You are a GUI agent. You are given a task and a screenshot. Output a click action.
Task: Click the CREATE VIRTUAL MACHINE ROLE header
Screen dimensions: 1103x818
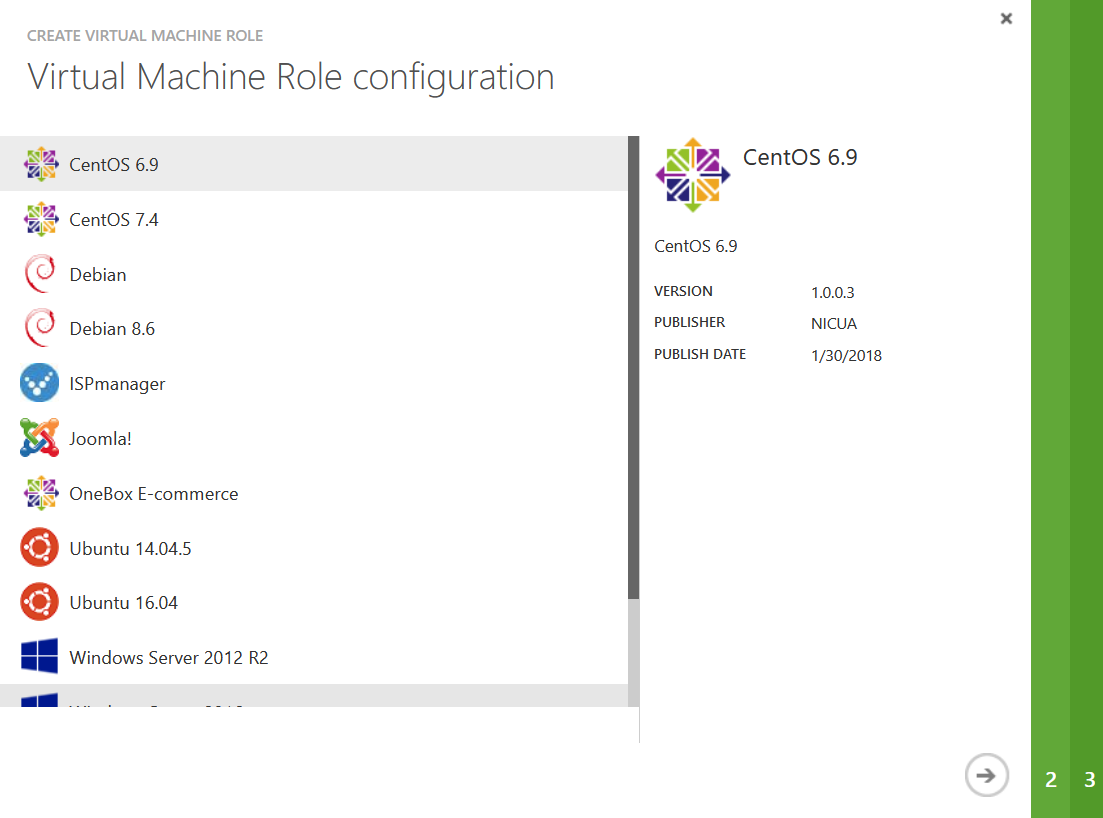pyautogui.click(x=145, y=36)
